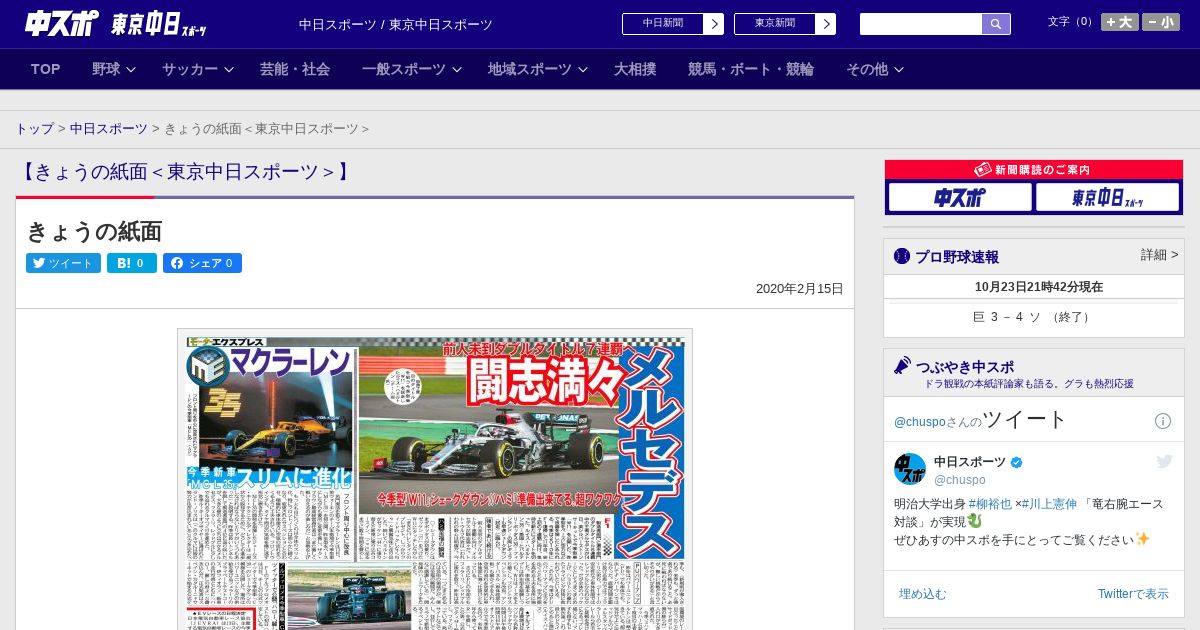Screen dimensions: 1200x630
Task: Open the 競馬・ボート・競輪 menu item
Action: (751, 69)
